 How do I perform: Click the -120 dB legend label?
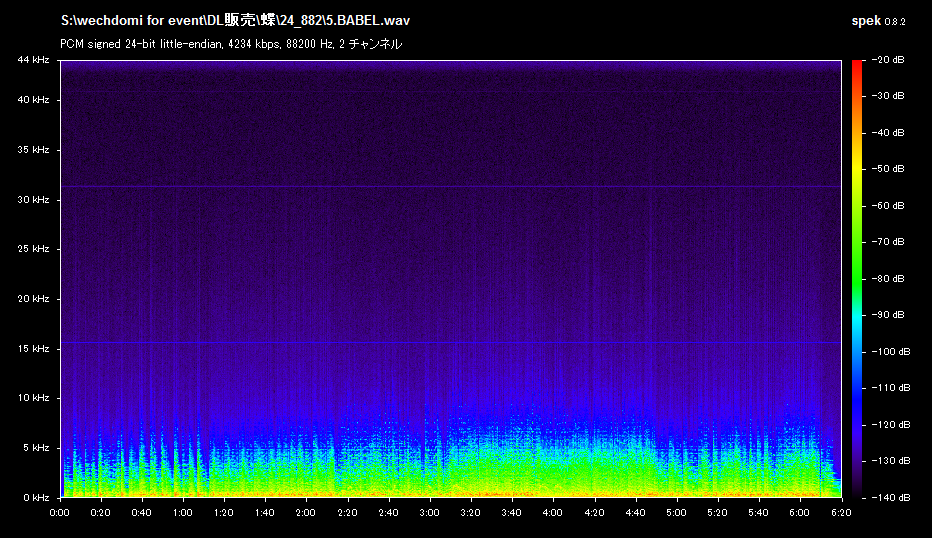pos(890,424)
